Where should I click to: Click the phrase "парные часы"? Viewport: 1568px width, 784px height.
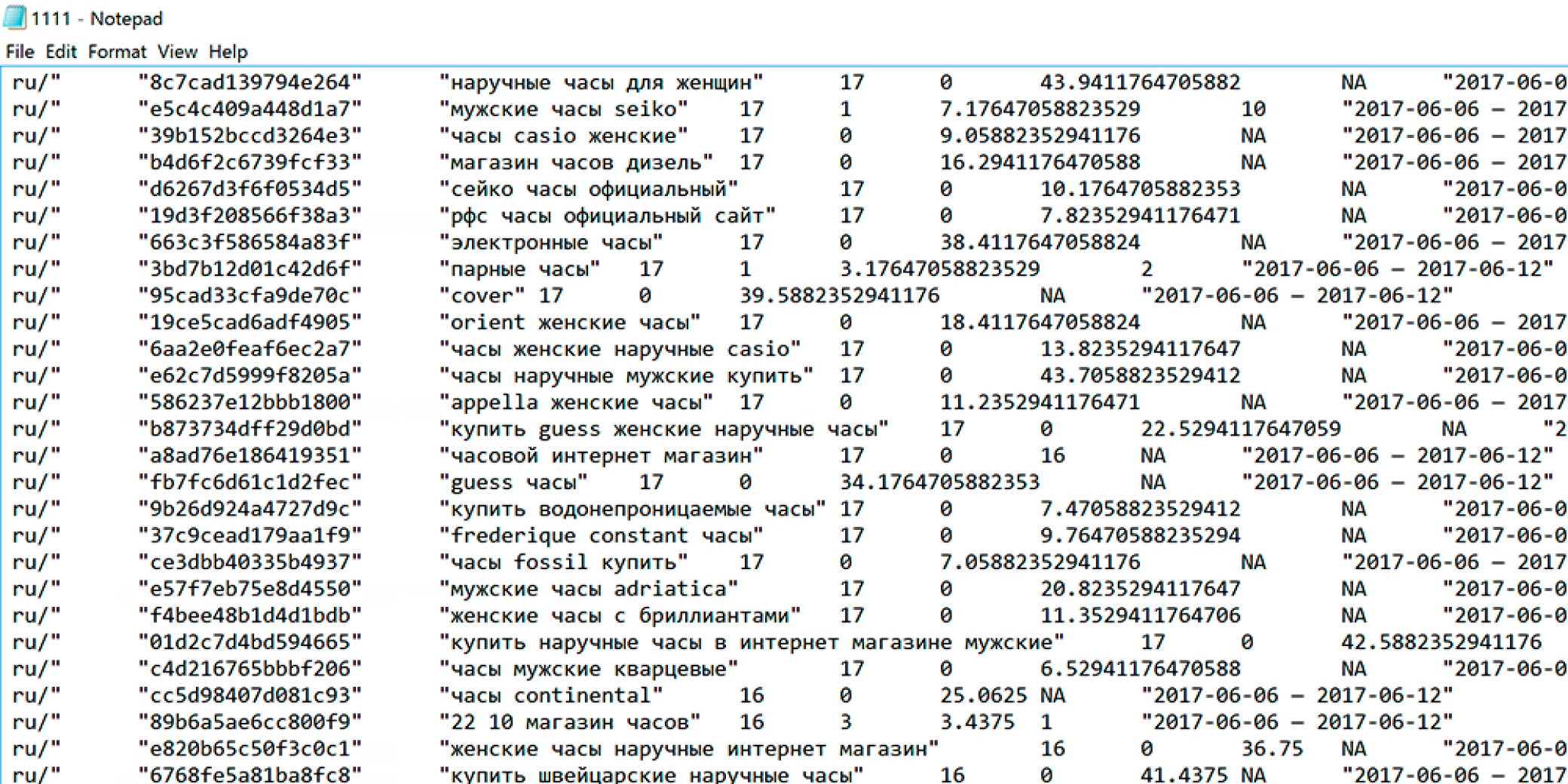click(x=520, y=268)
